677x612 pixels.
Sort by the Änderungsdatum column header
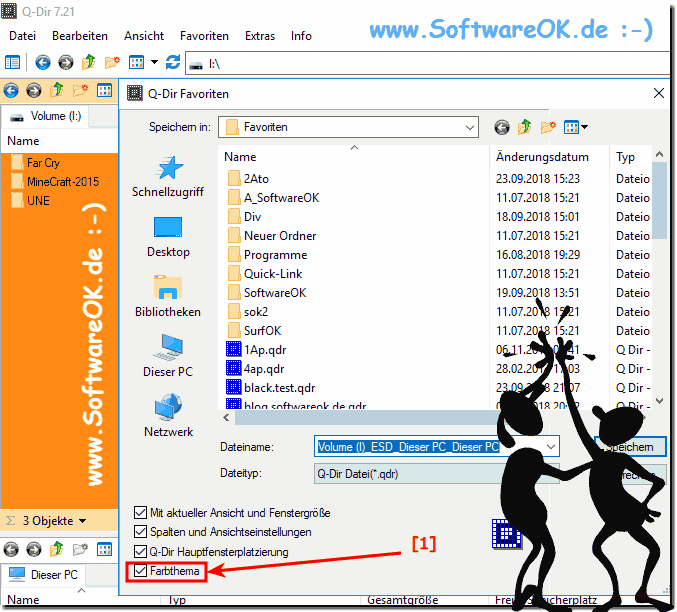coord(542,157)
